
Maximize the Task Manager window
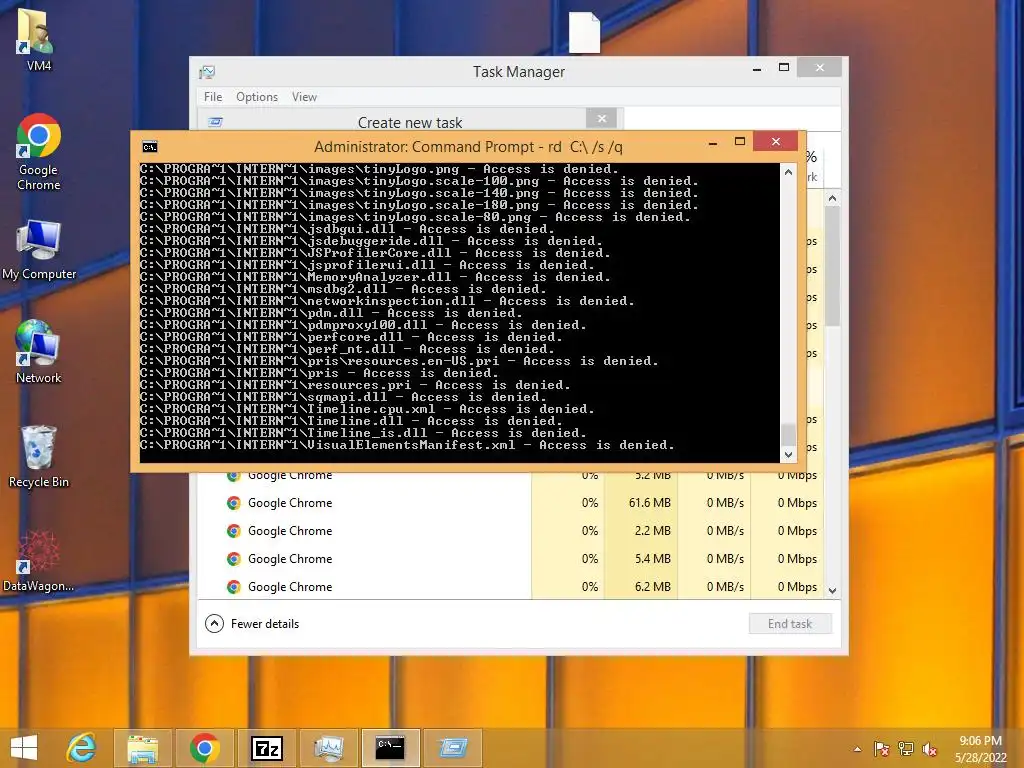784,67
